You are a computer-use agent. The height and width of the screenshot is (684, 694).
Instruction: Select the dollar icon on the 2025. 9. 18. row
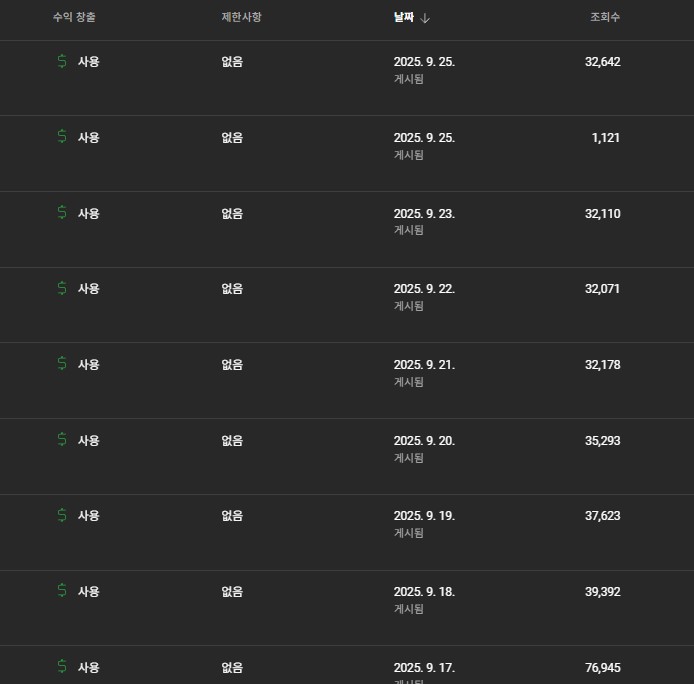(62, 591)
